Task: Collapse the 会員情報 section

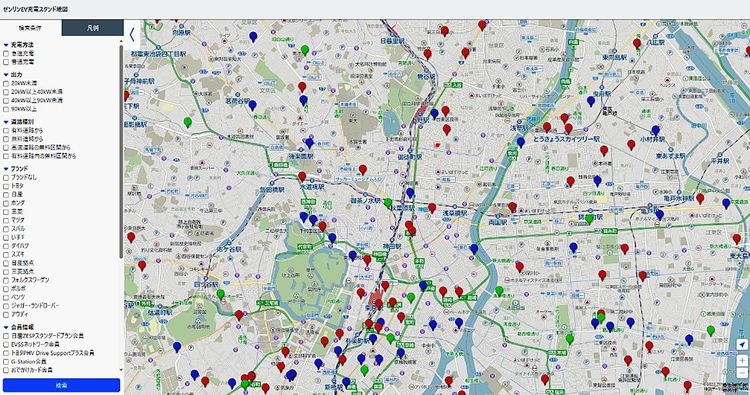Action: click(x=6, y=328)
